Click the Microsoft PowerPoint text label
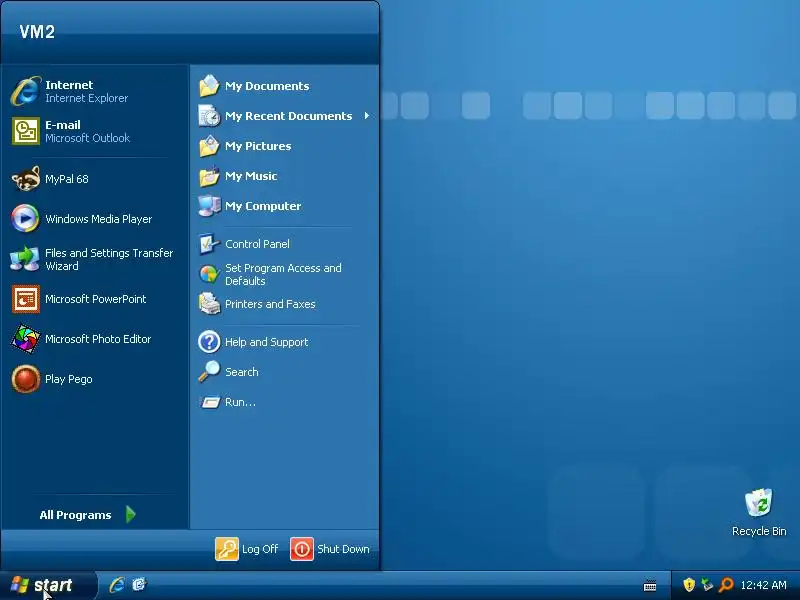The height and width of the screenshot is (600, 800). coord(95,299)
